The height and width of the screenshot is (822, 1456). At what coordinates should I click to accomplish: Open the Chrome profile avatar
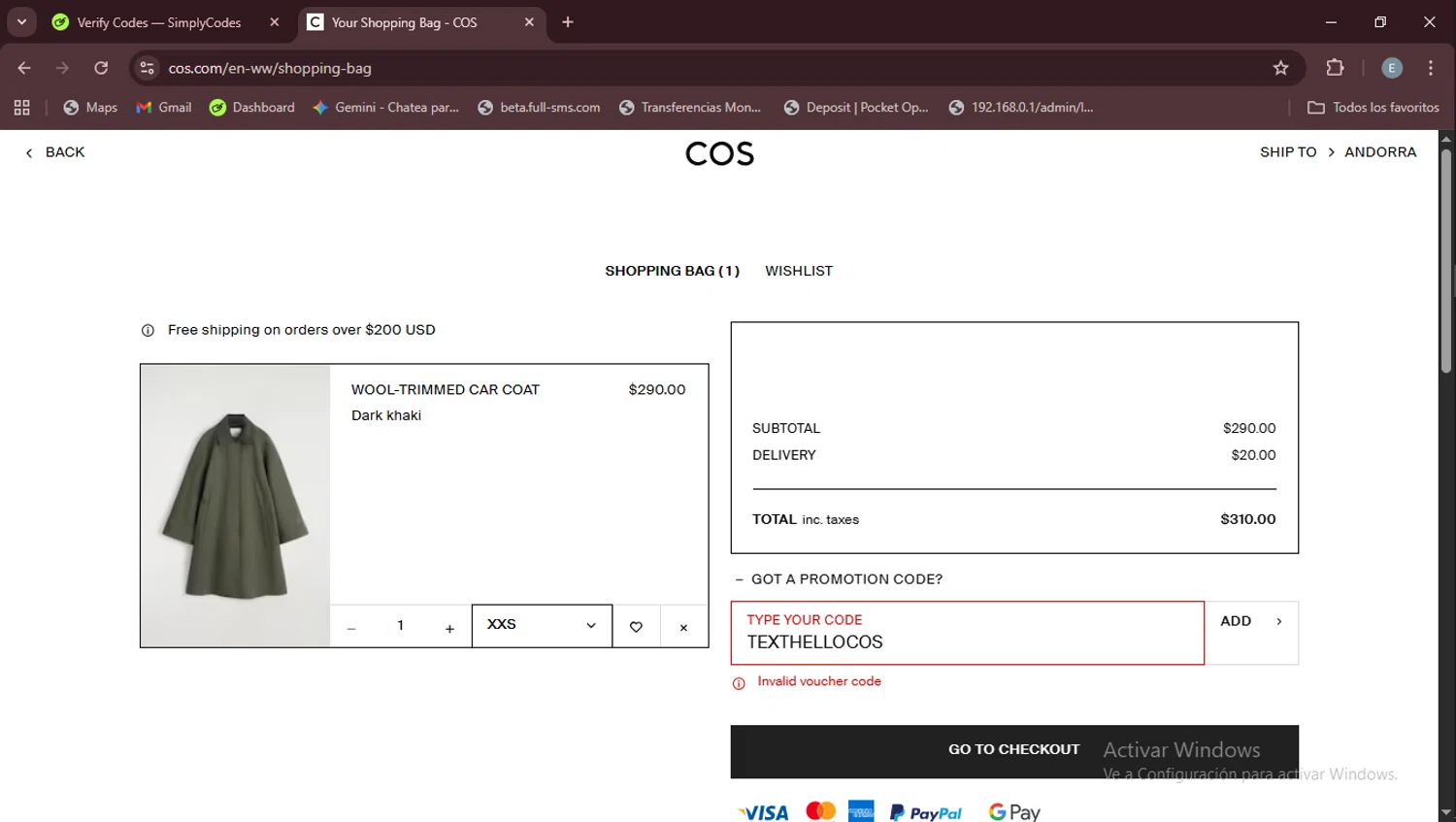tap(1392, 68)
